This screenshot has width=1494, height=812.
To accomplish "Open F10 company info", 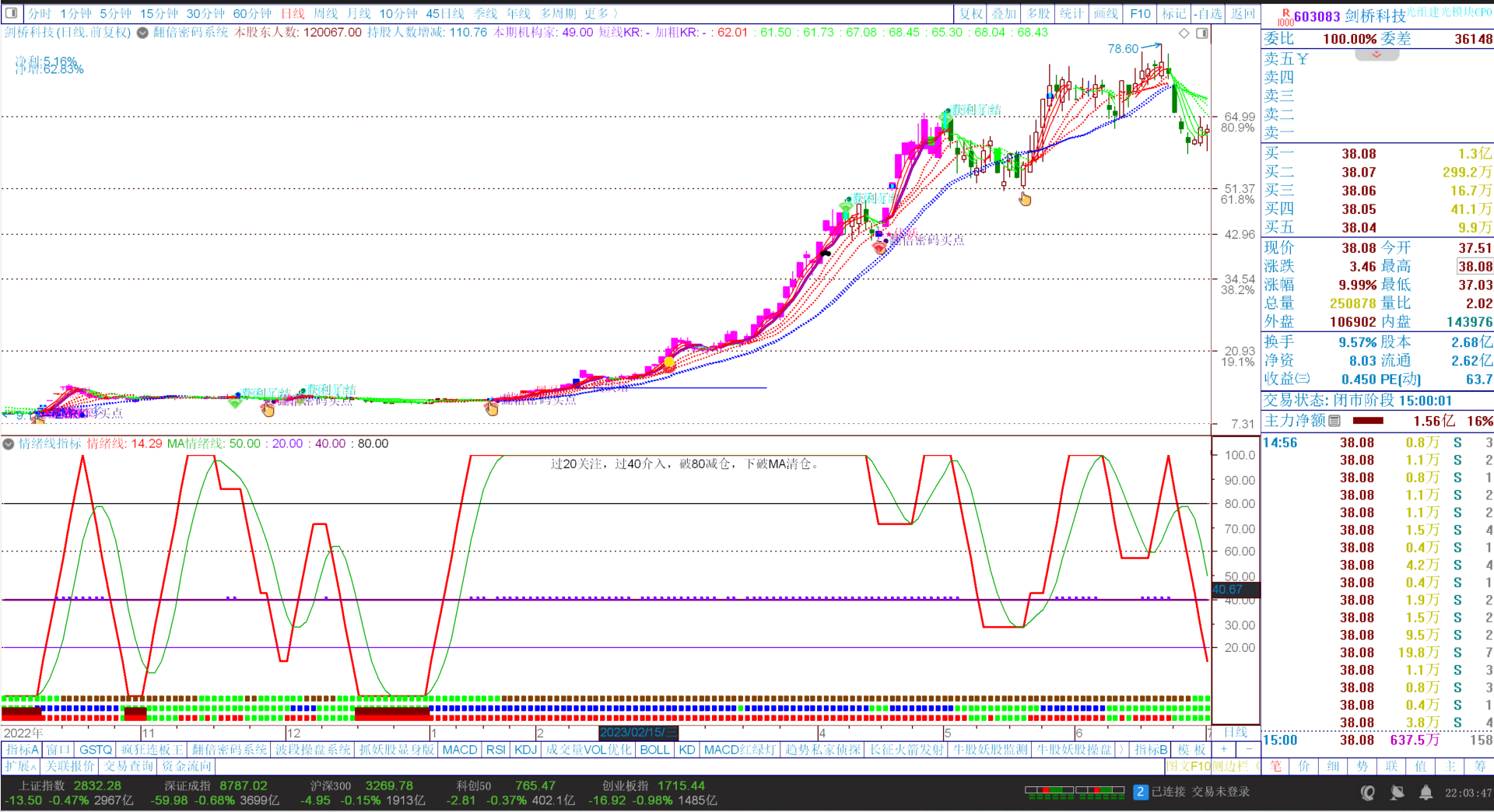I will 1141,13.
